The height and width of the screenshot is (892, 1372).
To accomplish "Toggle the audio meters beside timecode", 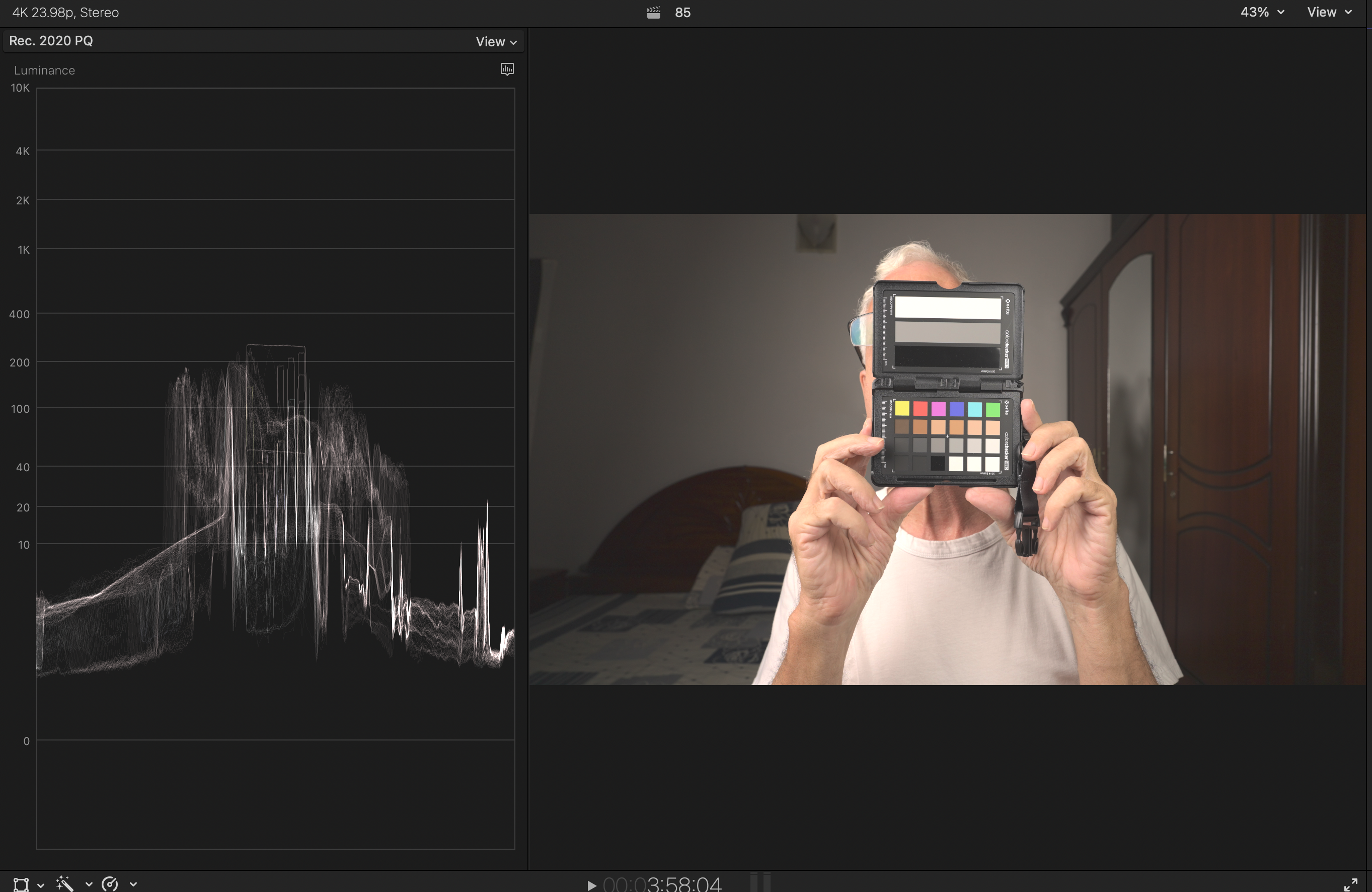I will (760, 882).
